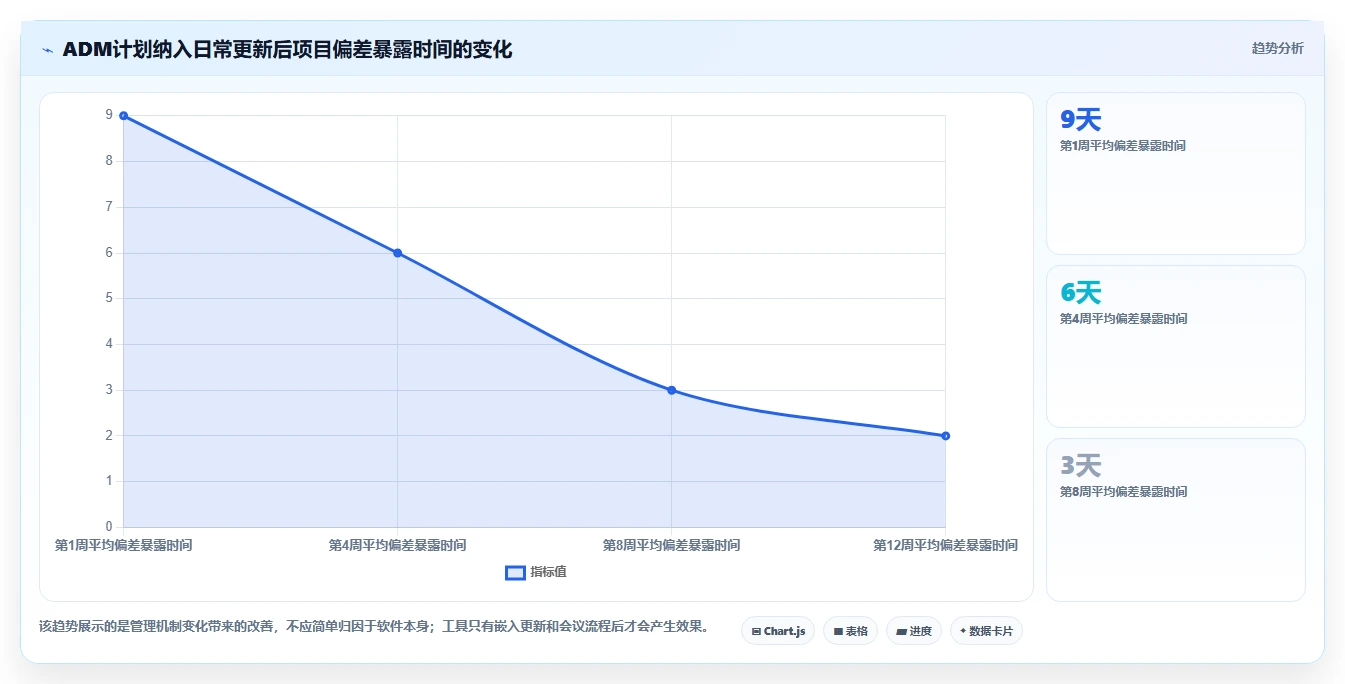Screen dimensions: 1345x684
Task: Click y-axis tick label 5
Action: click(x=109, y=298)
